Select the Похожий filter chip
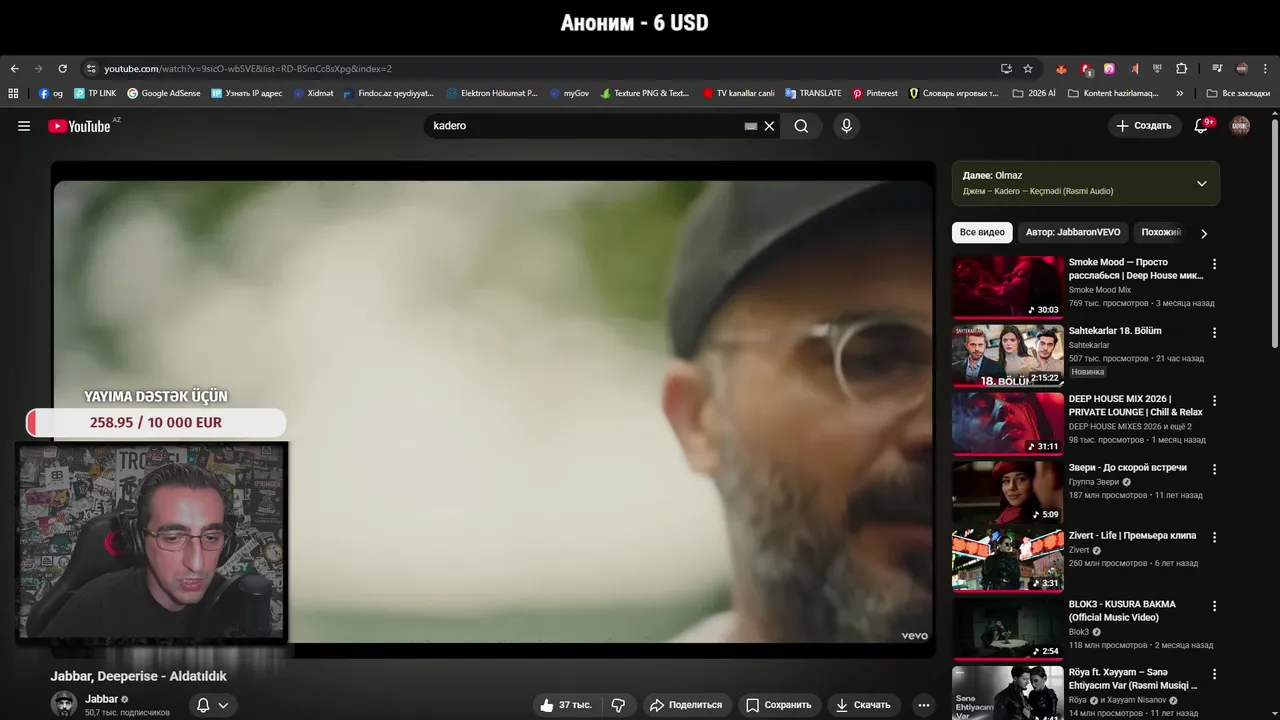 click(x=1161, y=232)
